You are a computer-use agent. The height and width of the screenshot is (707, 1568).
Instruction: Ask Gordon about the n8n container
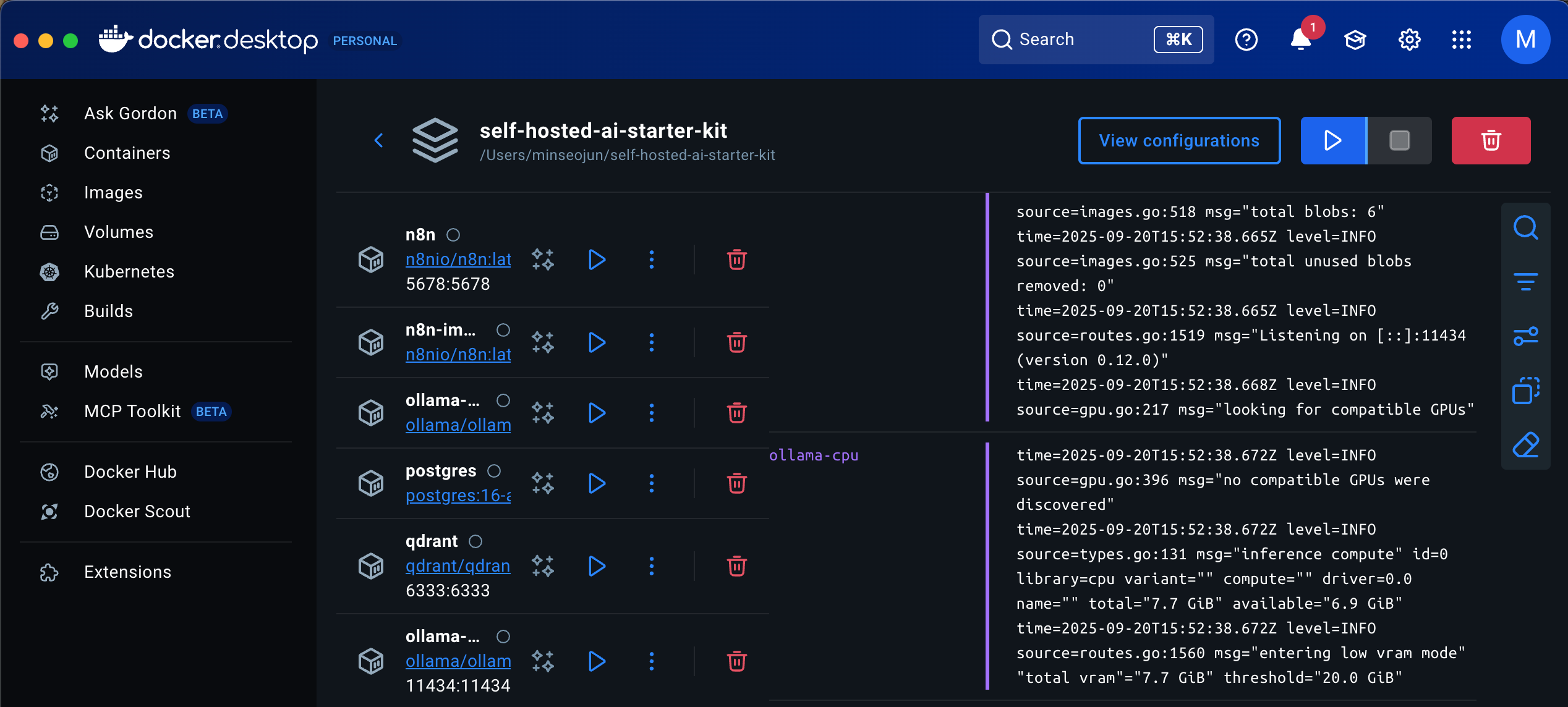click(543, 260)
